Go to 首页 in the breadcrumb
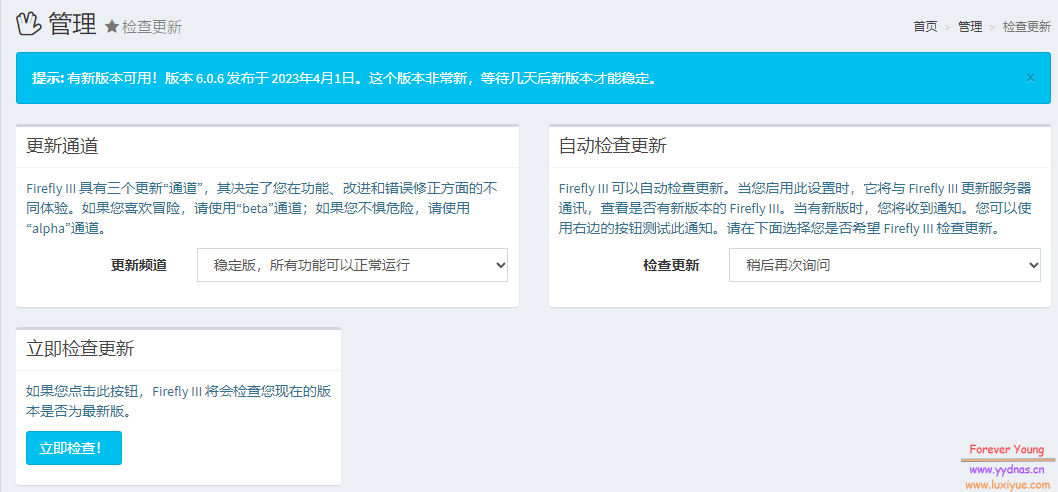 click(925, 27)
